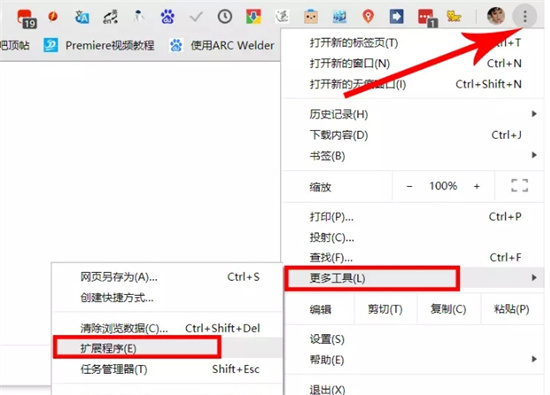Click the blue arrow extension icon

click(x=396, y=16)
